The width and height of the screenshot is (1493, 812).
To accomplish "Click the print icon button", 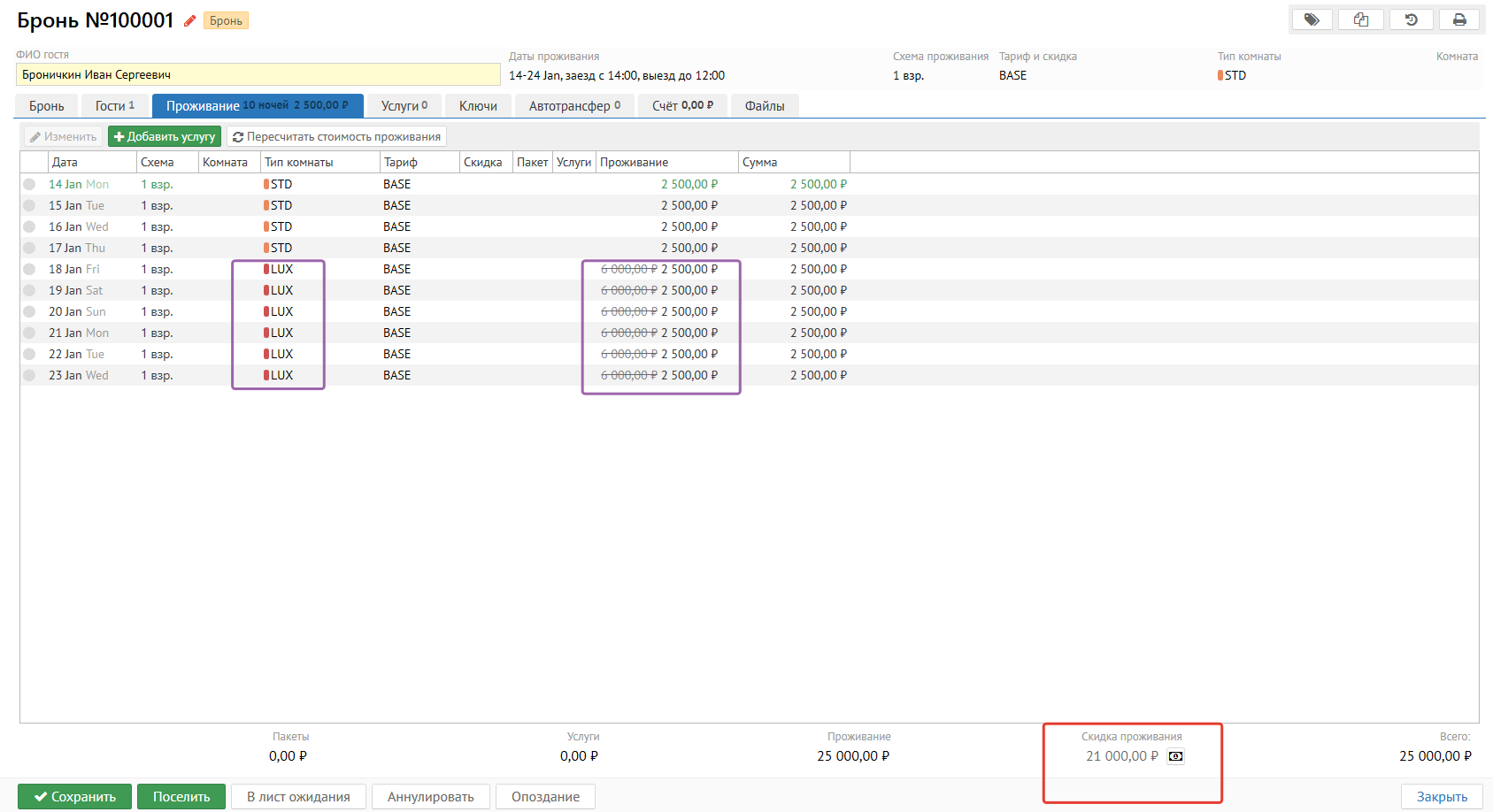I will 1459,19.
